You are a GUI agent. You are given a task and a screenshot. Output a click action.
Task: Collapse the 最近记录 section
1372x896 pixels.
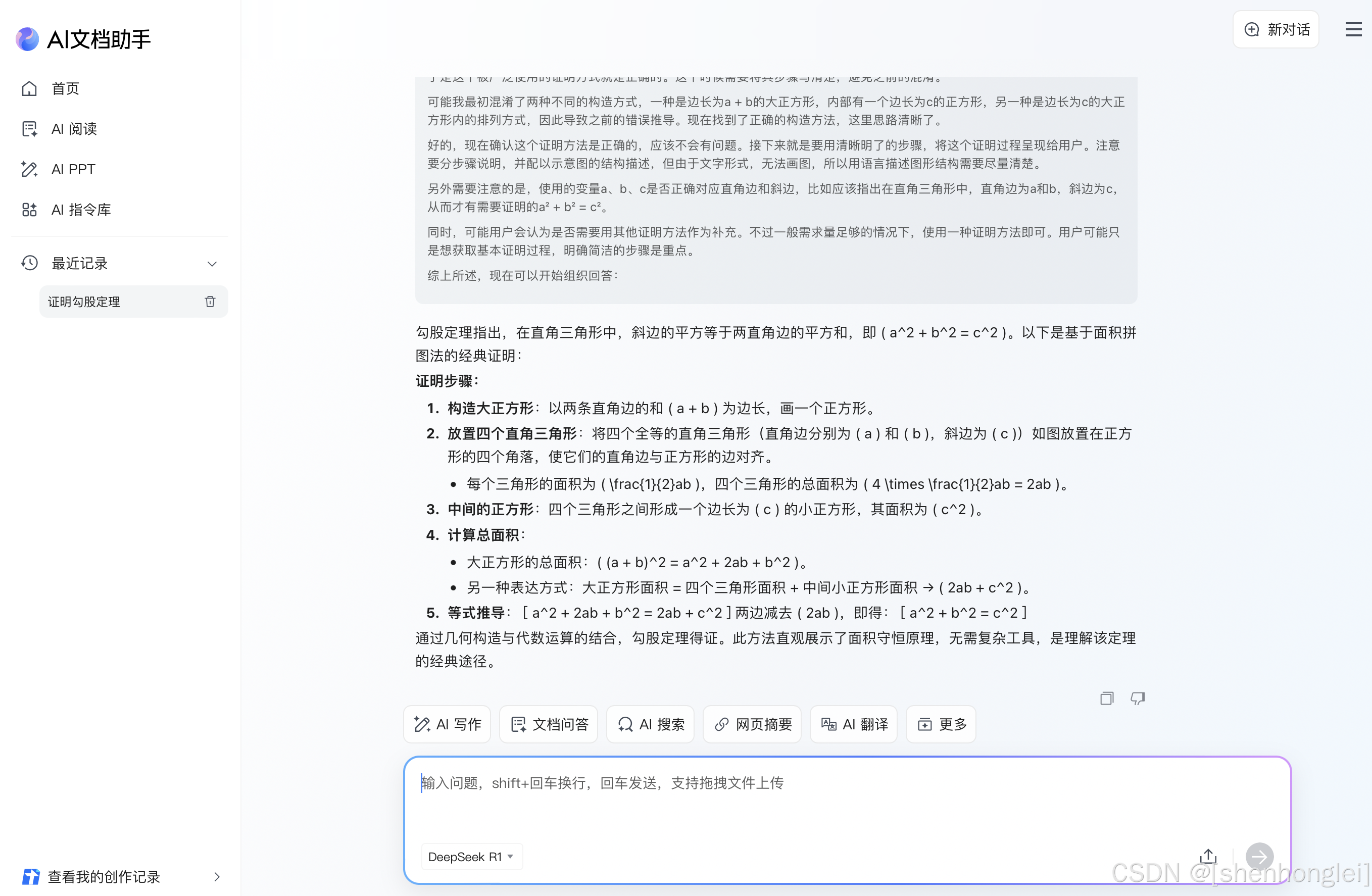tap(212, 263)
